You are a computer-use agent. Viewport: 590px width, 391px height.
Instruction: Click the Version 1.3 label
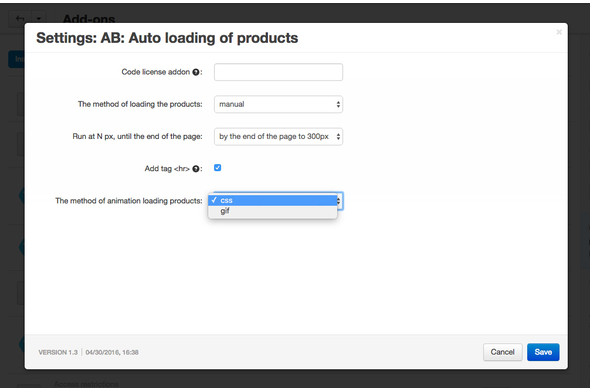58,353
